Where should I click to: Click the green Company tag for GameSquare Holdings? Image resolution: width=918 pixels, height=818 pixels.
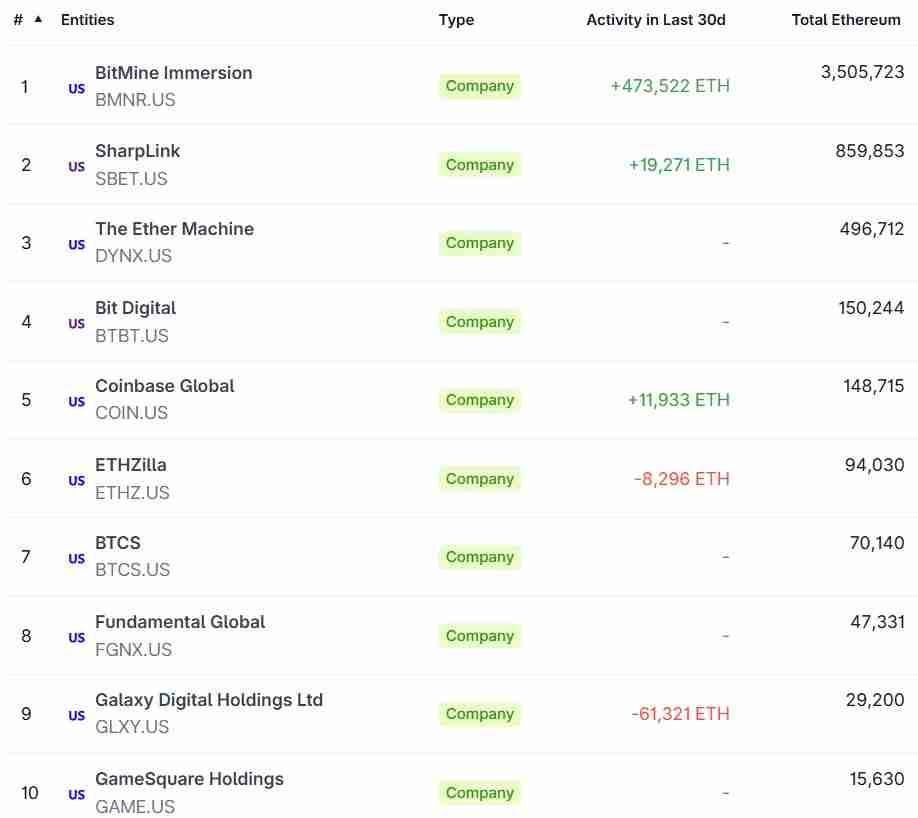[479, 792]
